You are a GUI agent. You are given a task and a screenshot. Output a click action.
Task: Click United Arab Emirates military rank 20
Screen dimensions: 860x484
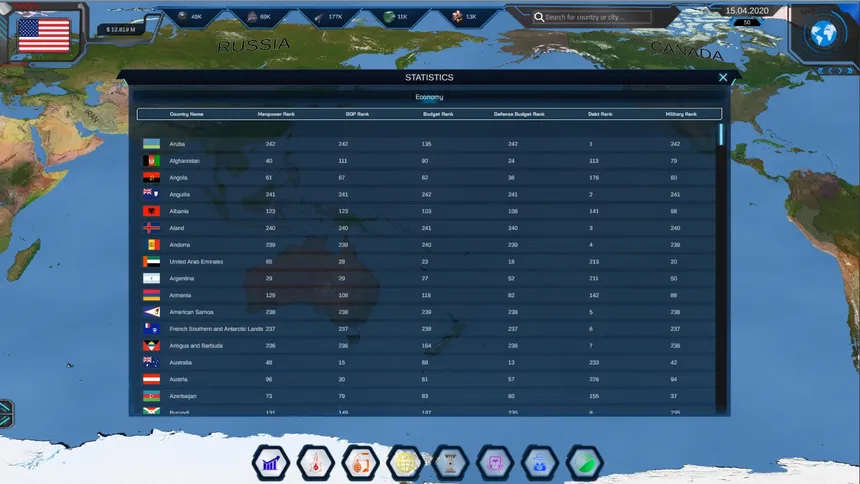674,262
